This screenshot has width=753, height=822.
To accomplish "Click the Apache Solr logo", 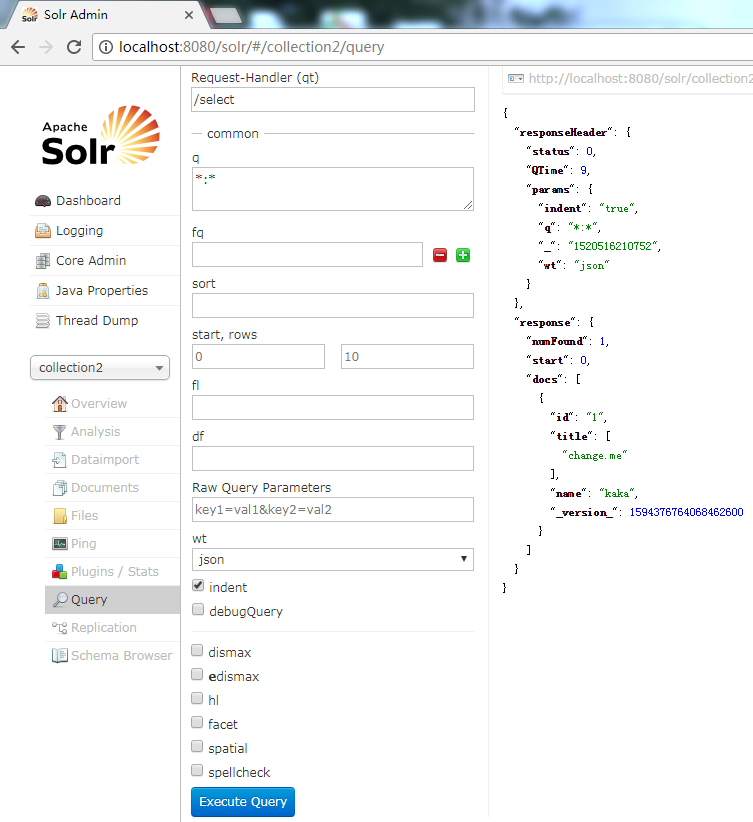I will pyautogui.click(x=101, y=135).
